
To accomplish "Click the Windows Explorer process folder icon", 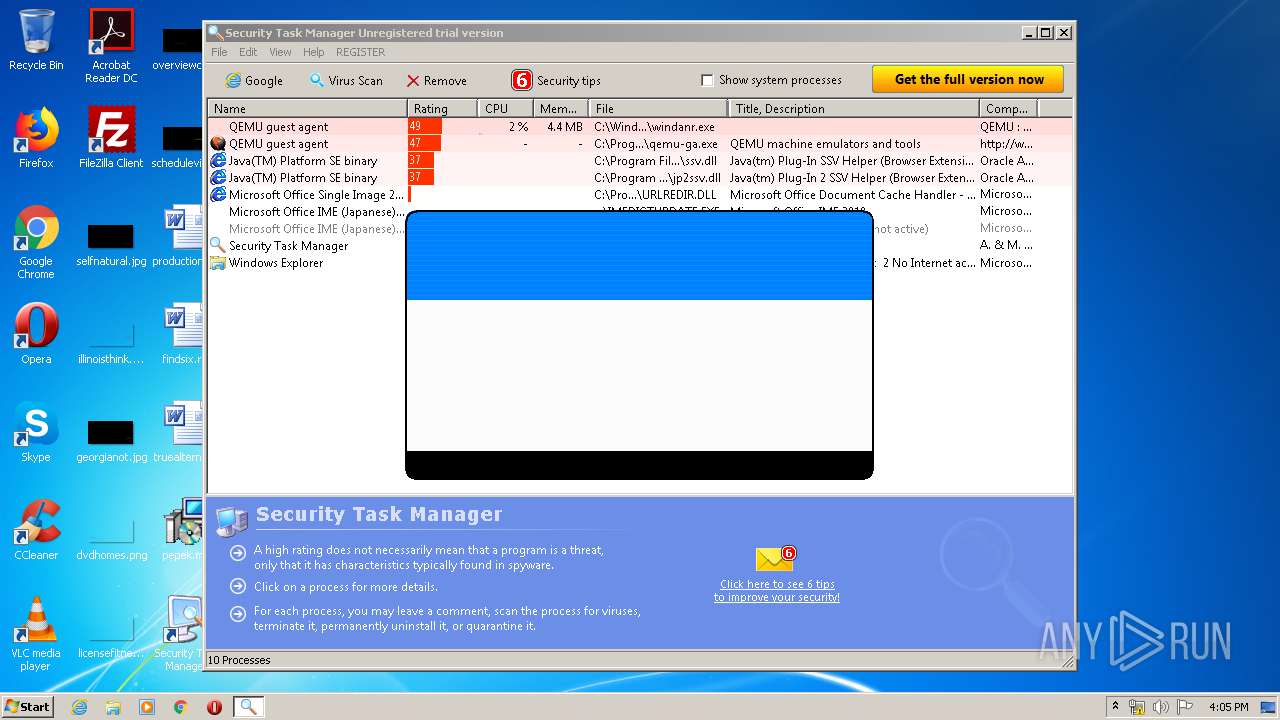I will (218, 263).
